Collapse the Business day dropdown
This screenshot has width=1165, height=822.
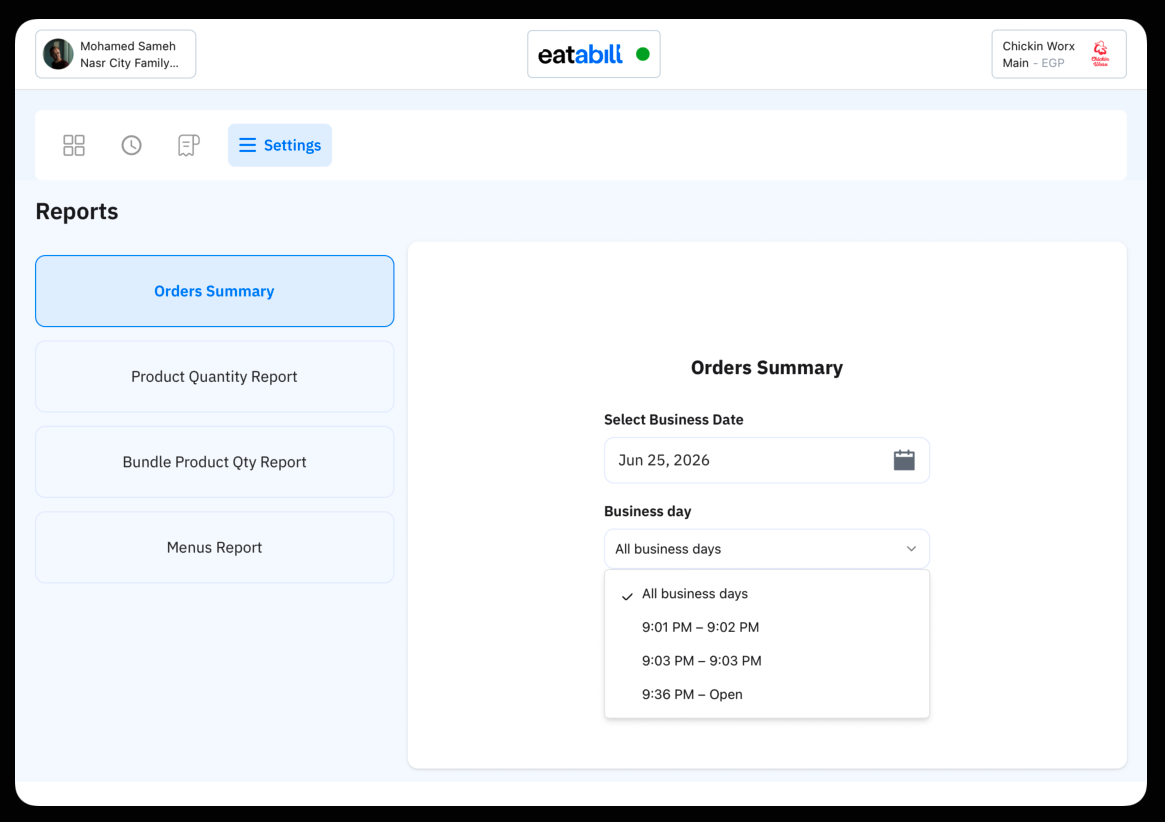click(x=767, y=549)
